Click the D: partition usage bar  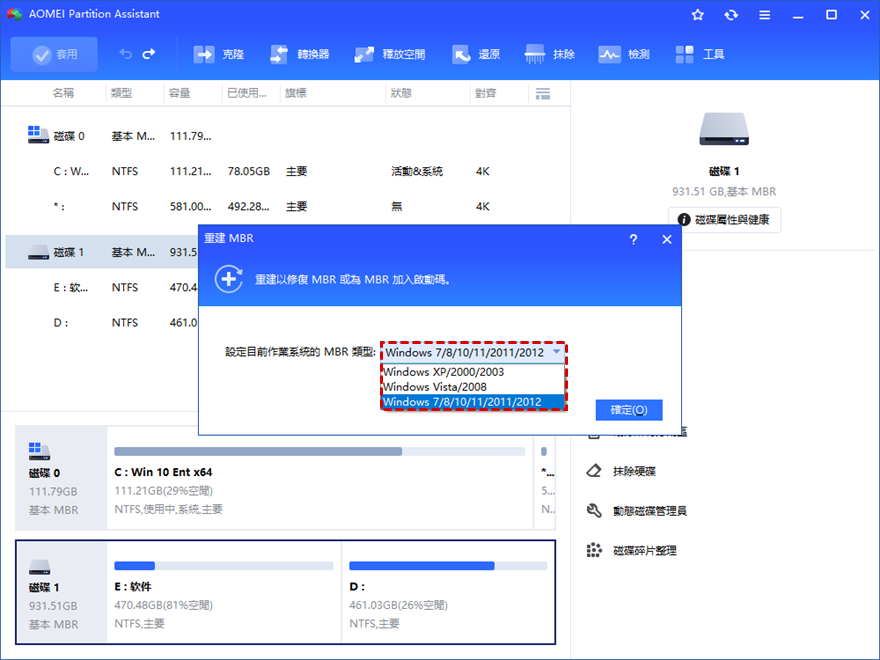[x=448, y=566]
